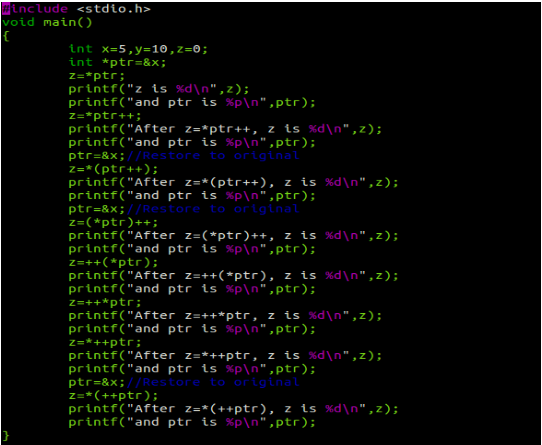
Task: Click the z=++*ptr; statement
Action: (105, 303)
